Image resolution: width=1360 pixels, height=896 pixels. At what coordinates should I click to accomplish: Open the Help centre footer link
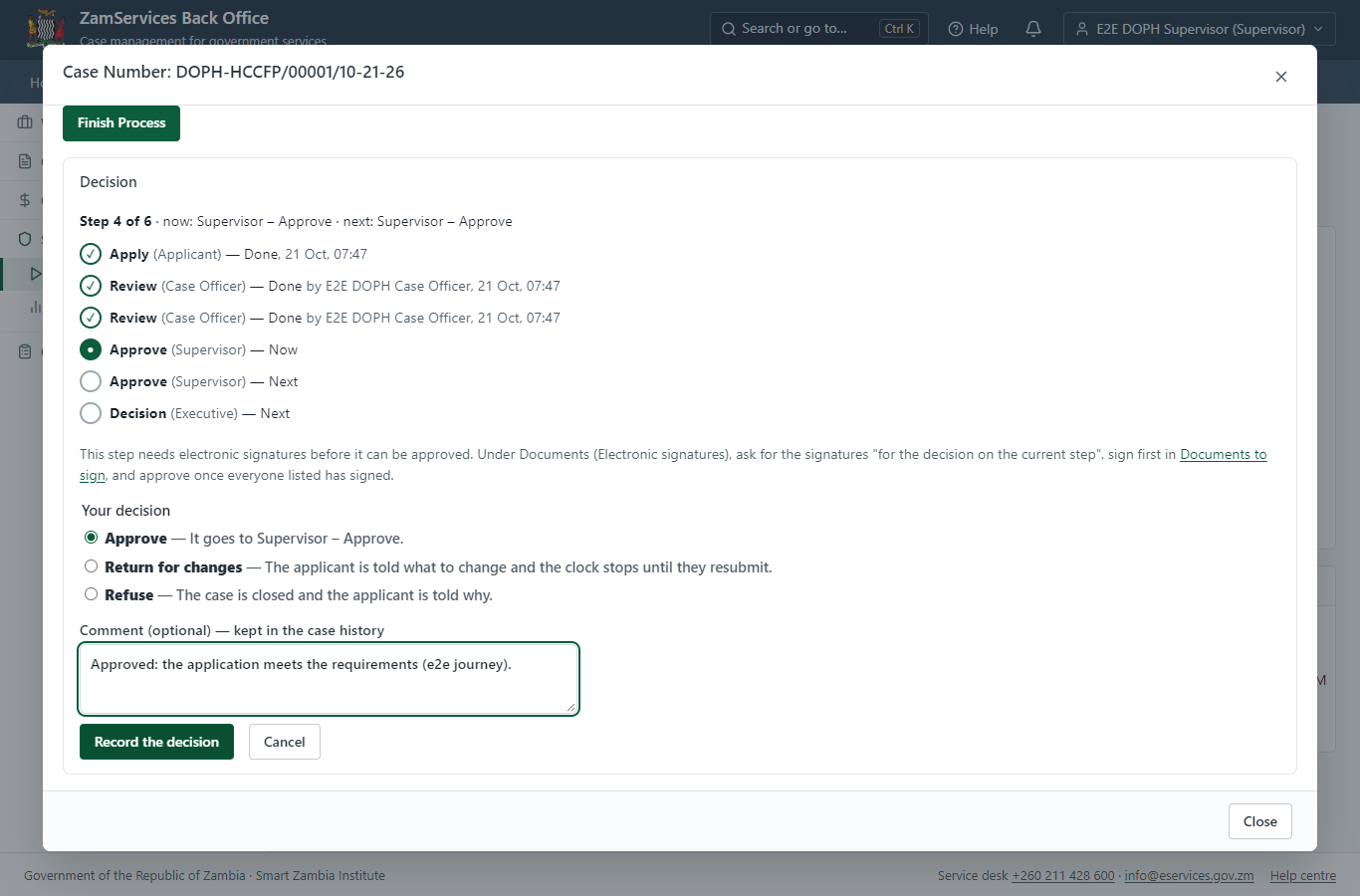pos(1303,876)
